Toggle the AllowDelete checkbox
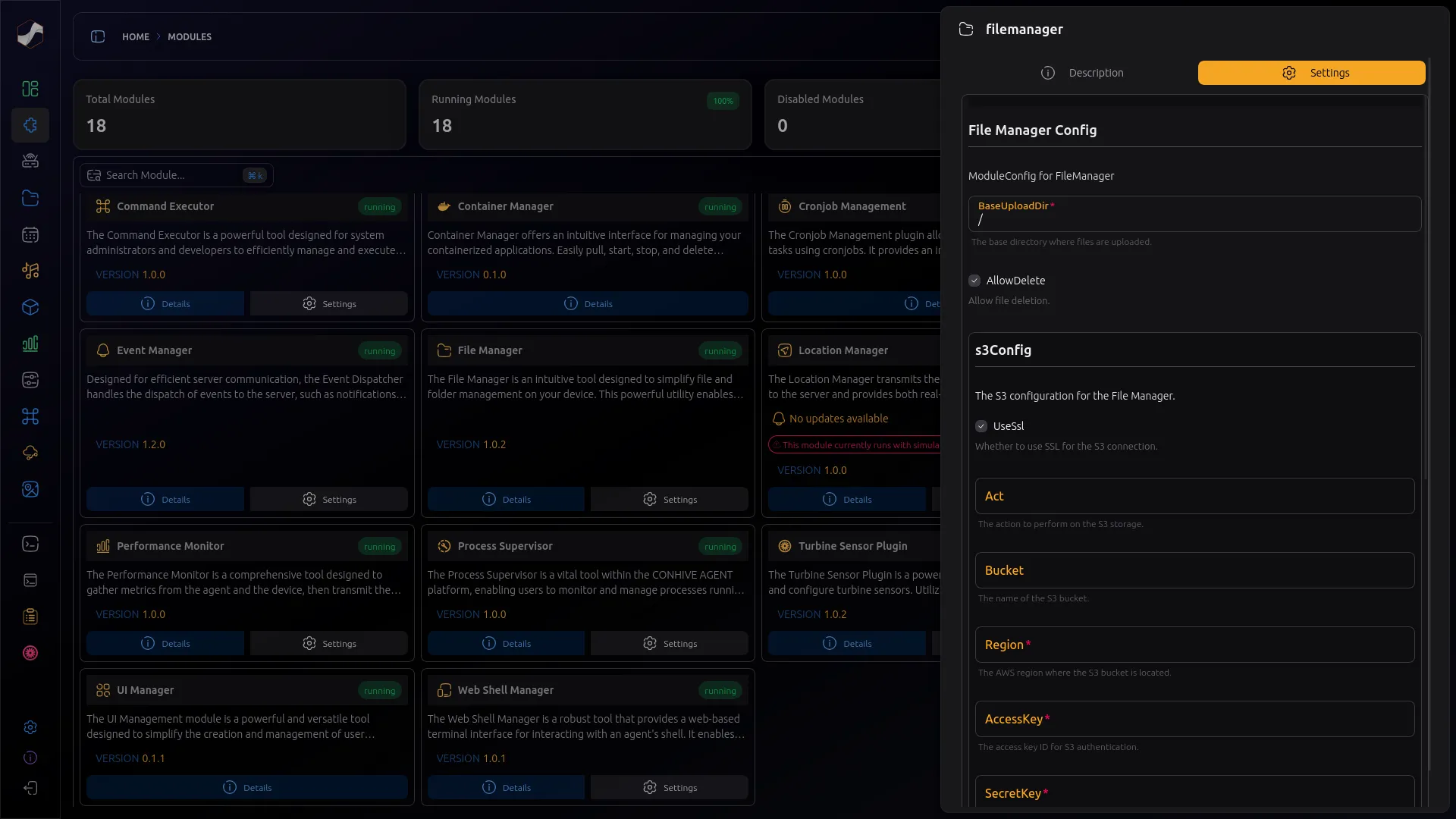Screen dimensions: 1456x819 [974, 280]
